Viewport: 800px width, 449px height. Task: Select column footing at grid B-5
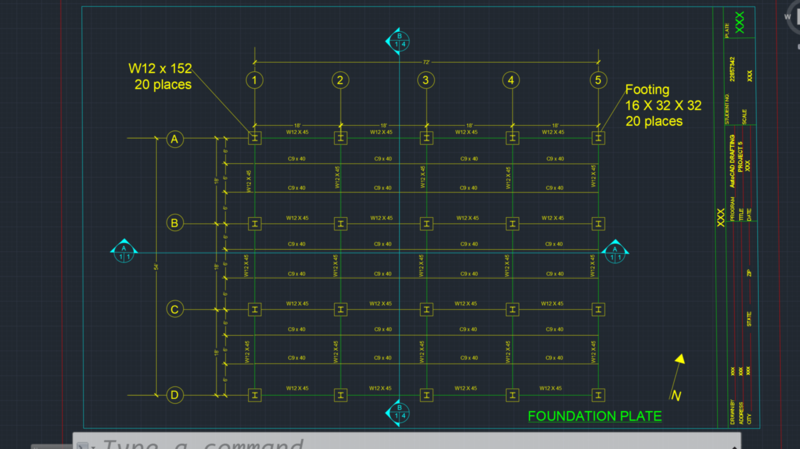pyautogui.click(x=598, y=223)
